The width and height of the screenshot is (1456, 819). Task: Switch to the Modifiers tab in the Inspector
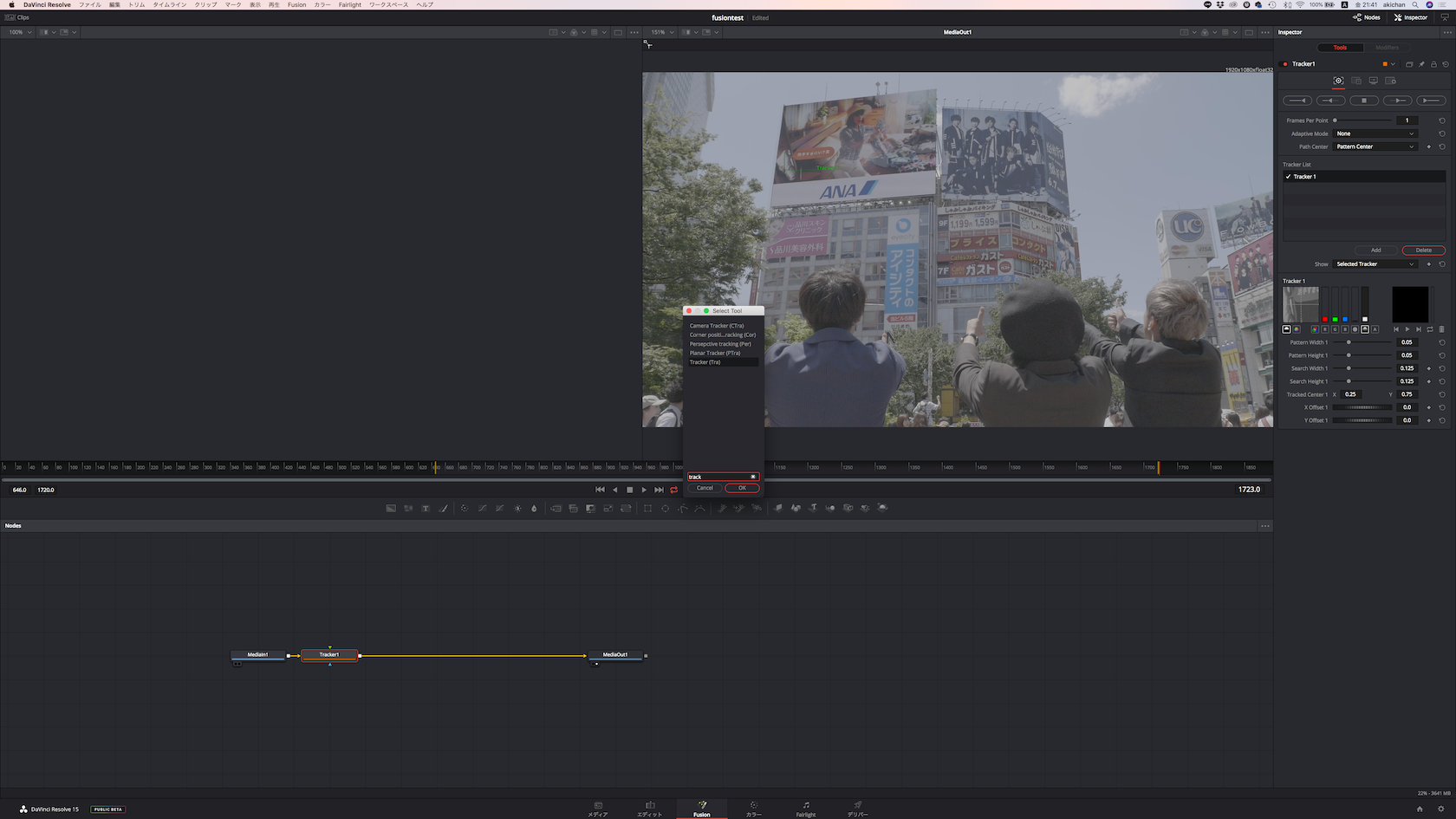(1387, 48)
